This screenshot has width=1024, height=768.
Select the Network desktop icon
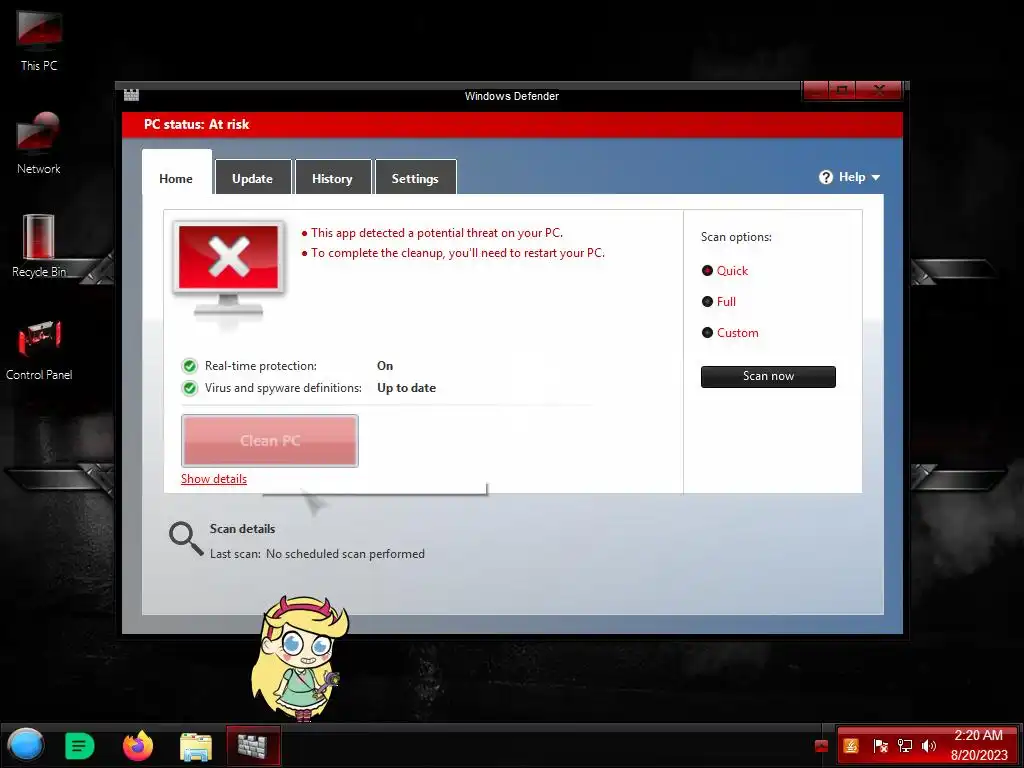point(39,144)
